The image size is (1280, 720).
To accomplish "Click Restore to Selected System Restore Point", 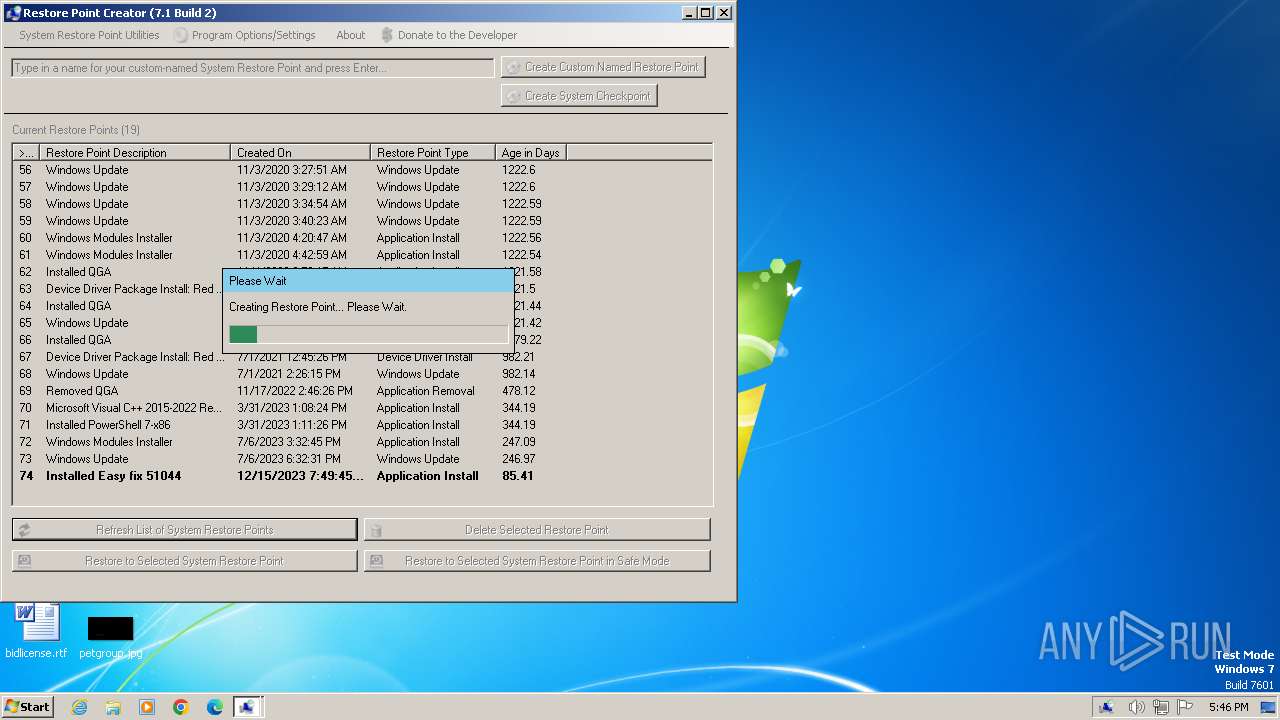I will pyautogui.click(x=184, y=561).
